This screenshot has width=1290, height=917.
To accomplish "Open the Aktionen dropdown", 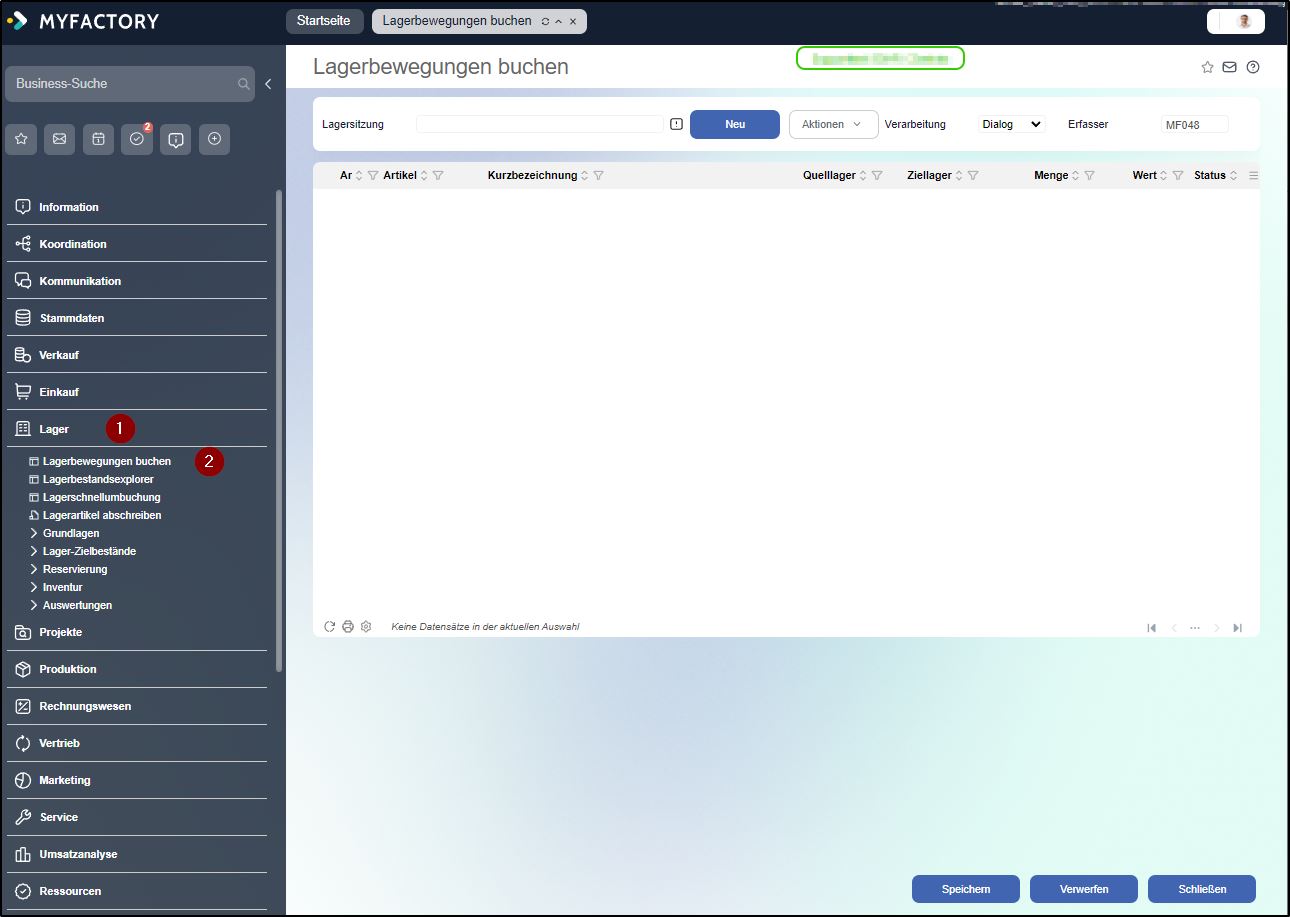I will 833,124.
